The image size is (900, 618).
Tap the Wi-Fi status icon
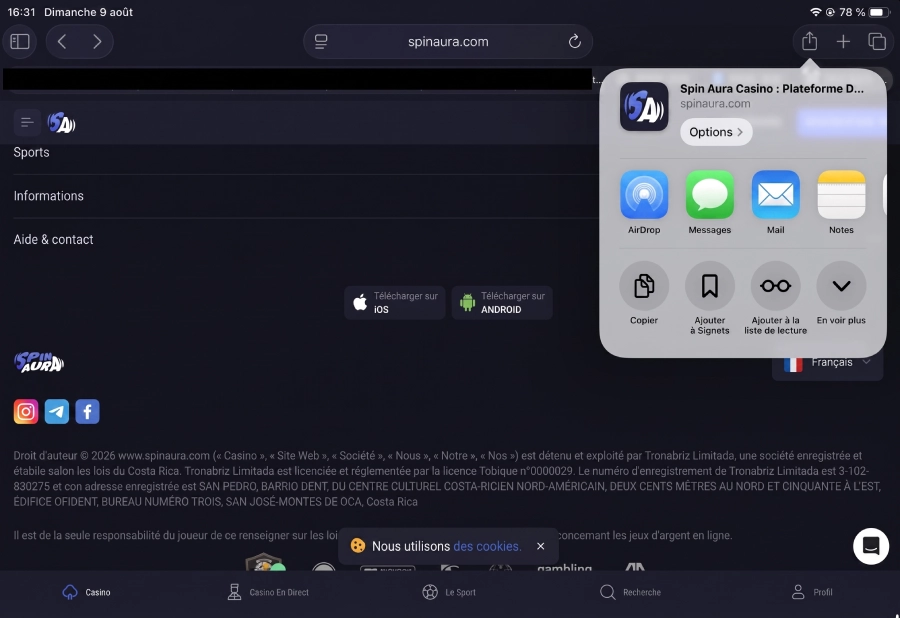[815, 12]
